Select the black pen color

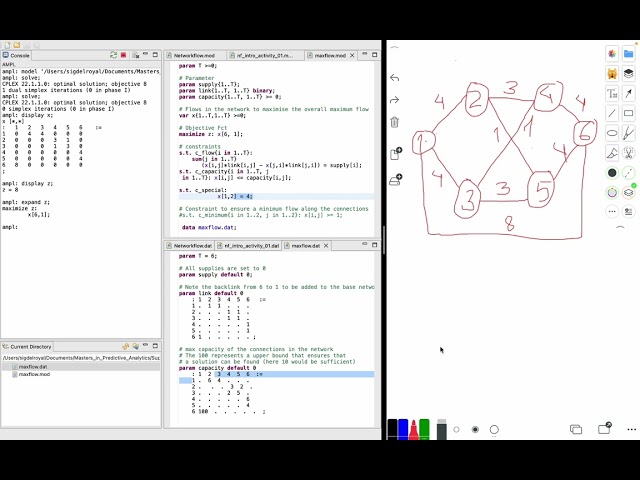pyautogui.click(x=392, y=429)
